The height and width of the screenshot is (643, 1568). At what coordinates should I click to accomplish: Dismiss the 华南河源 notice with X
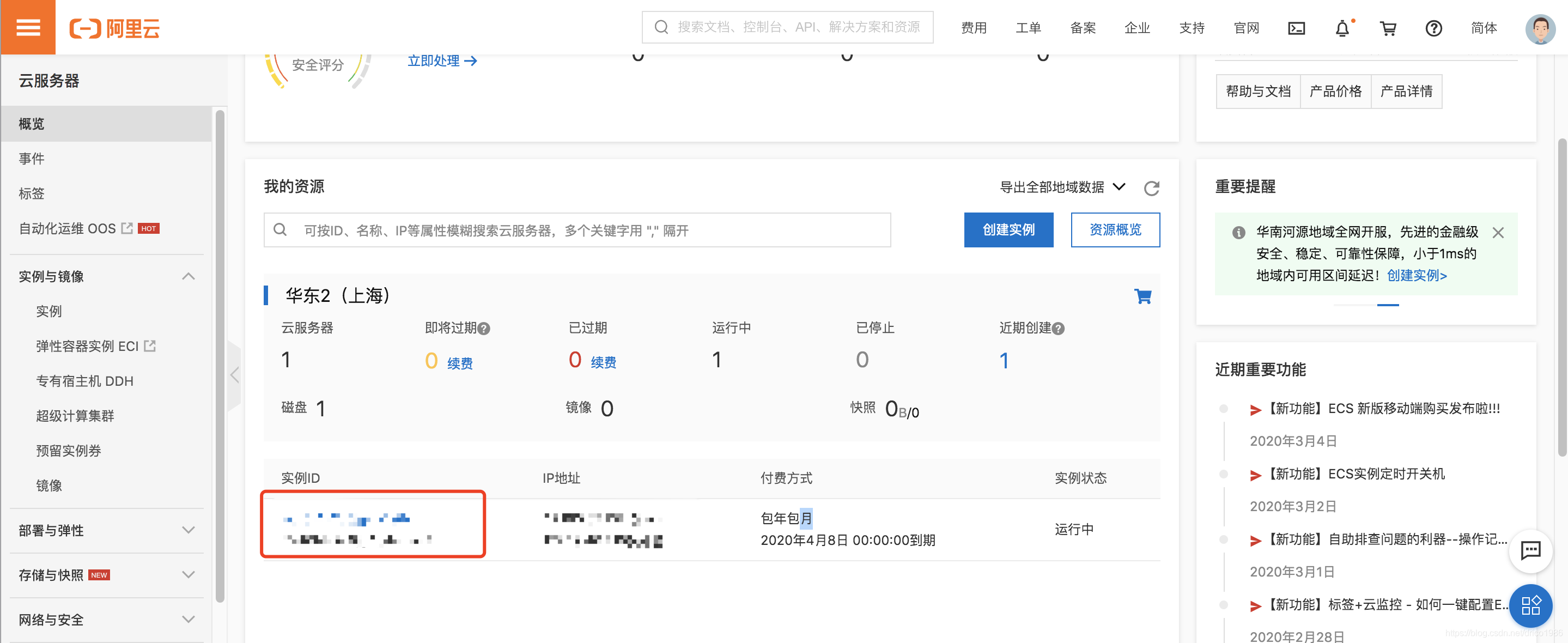[x=1498, y=232]
